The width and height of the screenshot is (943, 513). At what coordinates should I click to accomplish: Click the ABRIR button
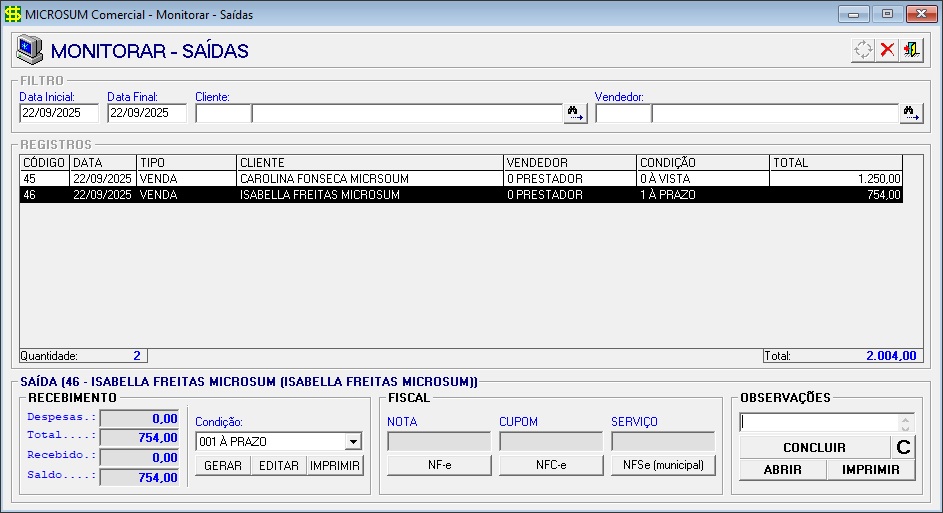[782, 470]
